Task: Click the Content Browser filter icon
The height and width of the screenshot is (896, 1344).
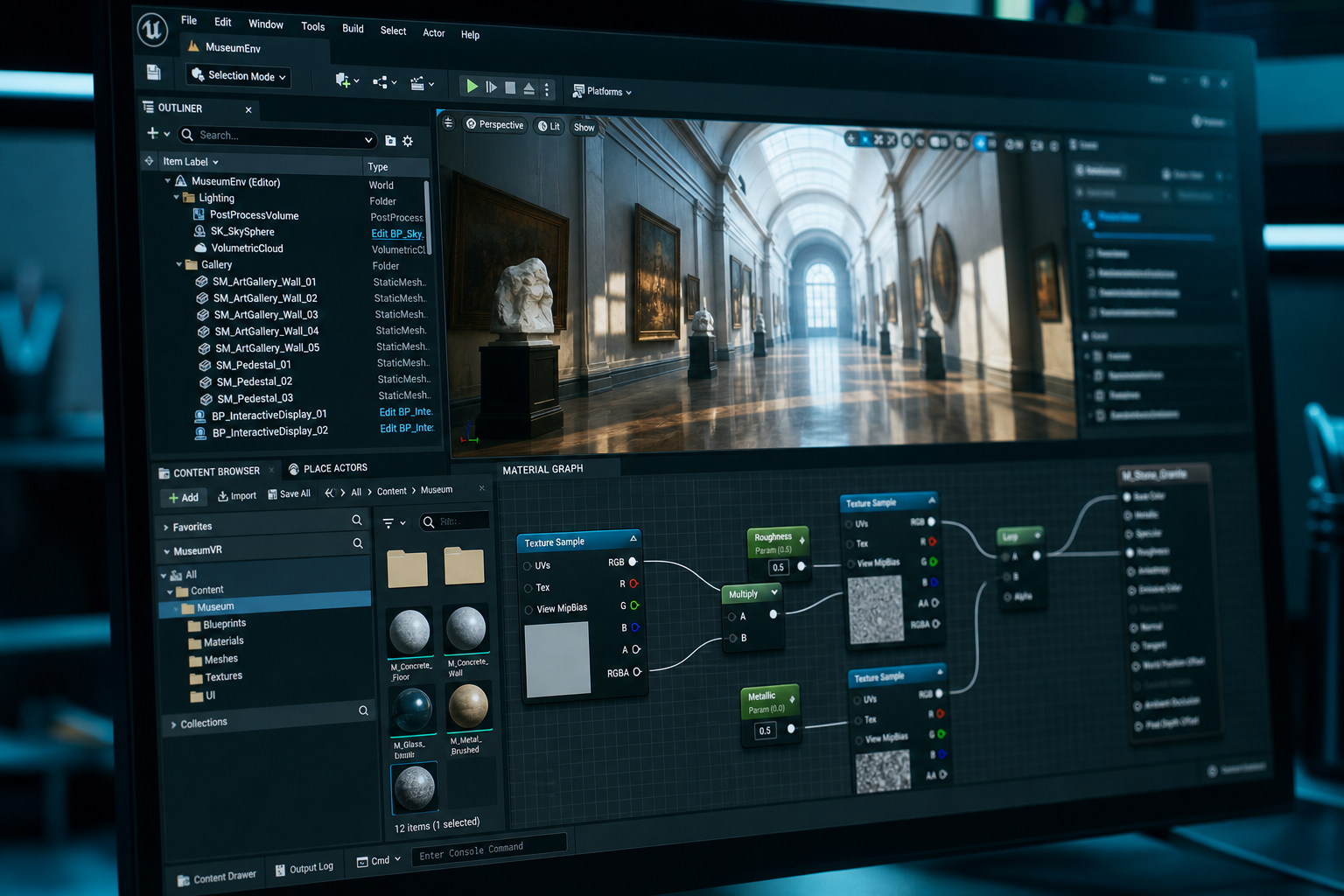Action: (x=388, y=523)
